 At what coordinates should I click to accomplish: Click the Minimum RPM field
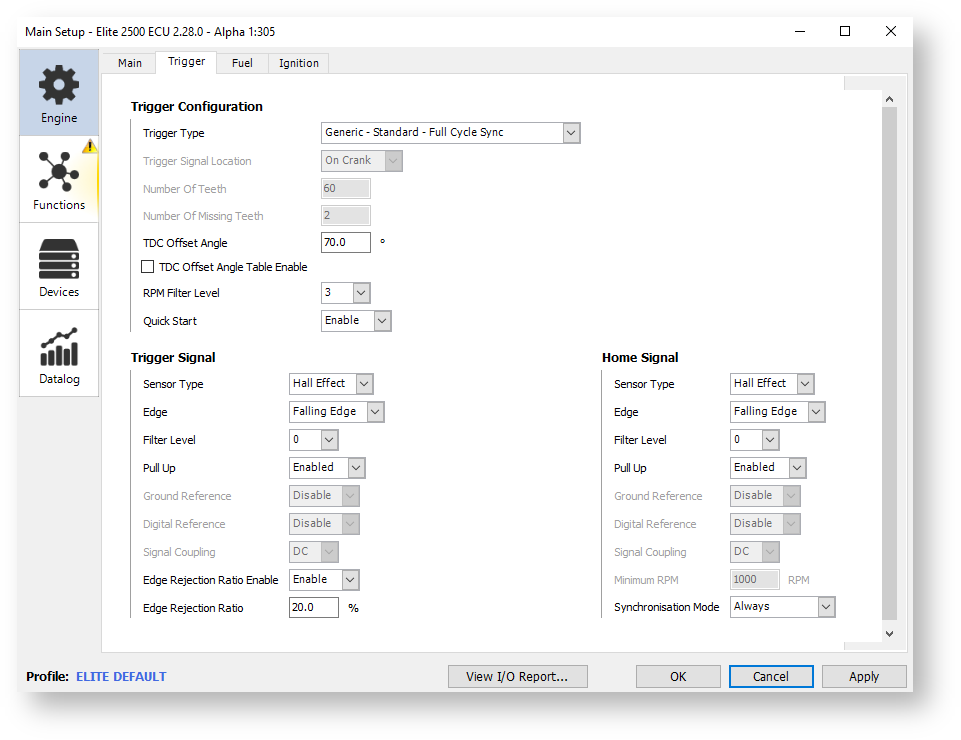[x=754, y=579]
